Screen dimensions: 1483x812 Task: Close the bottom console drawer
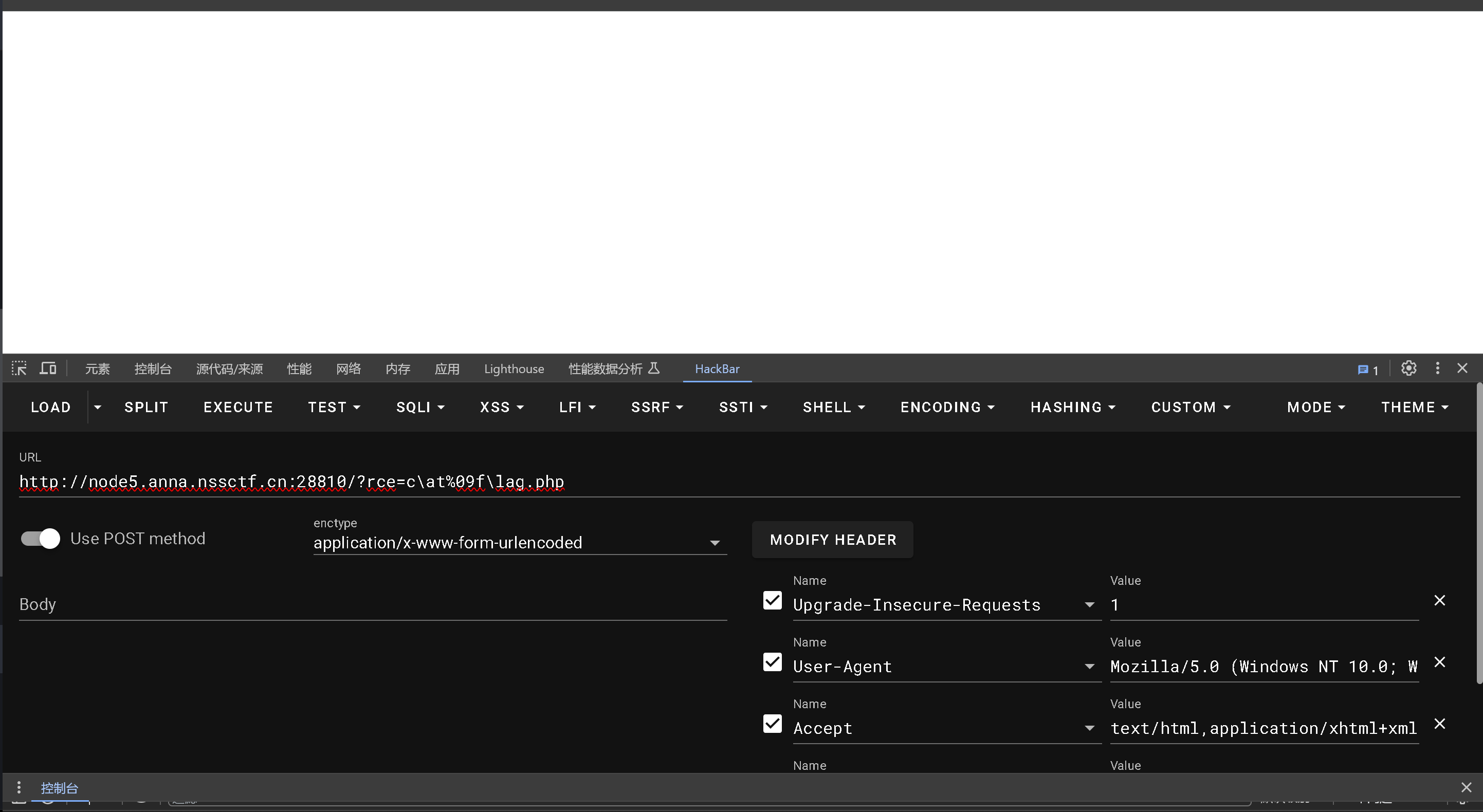coord(1466,787)
